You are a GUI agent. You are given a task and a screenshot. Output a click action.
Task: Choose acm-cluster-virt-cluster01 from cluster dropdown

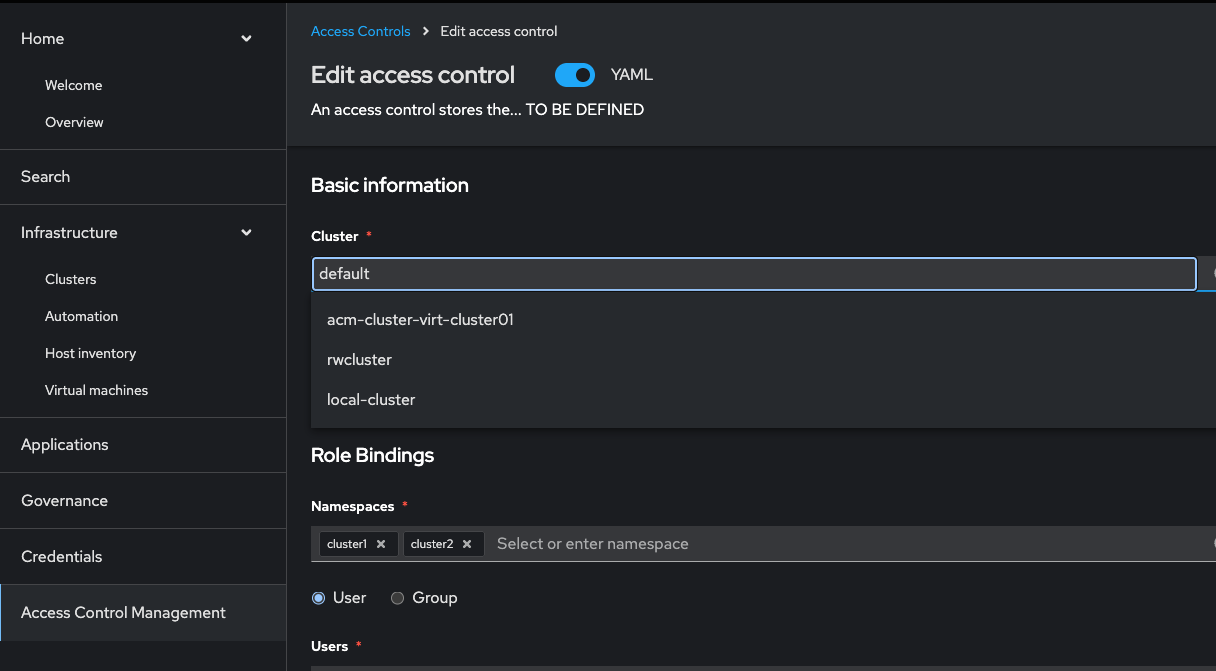point(420,320)
